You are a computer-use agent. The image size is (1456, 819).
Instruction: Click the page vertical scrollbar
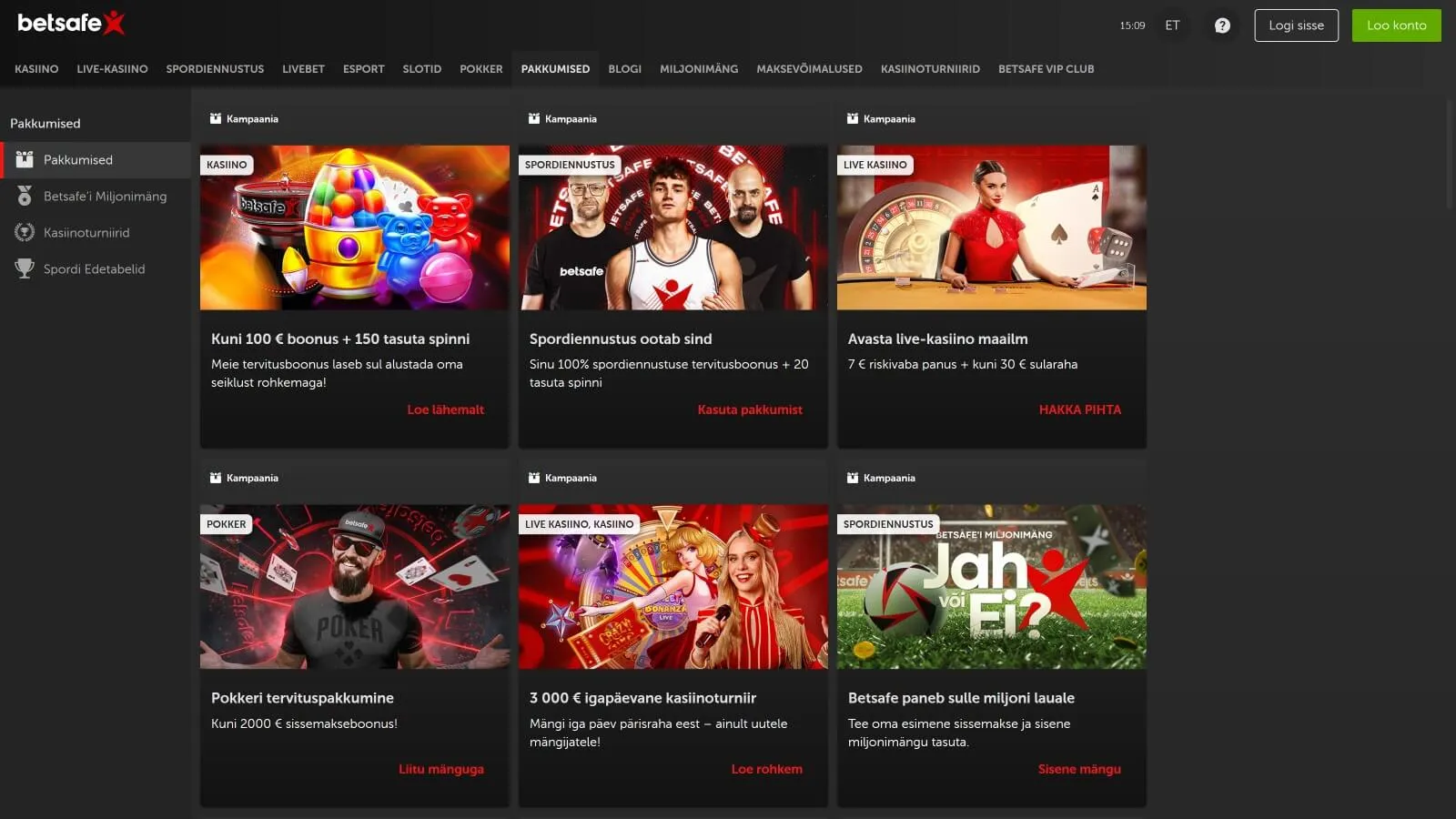point(1450,155)
